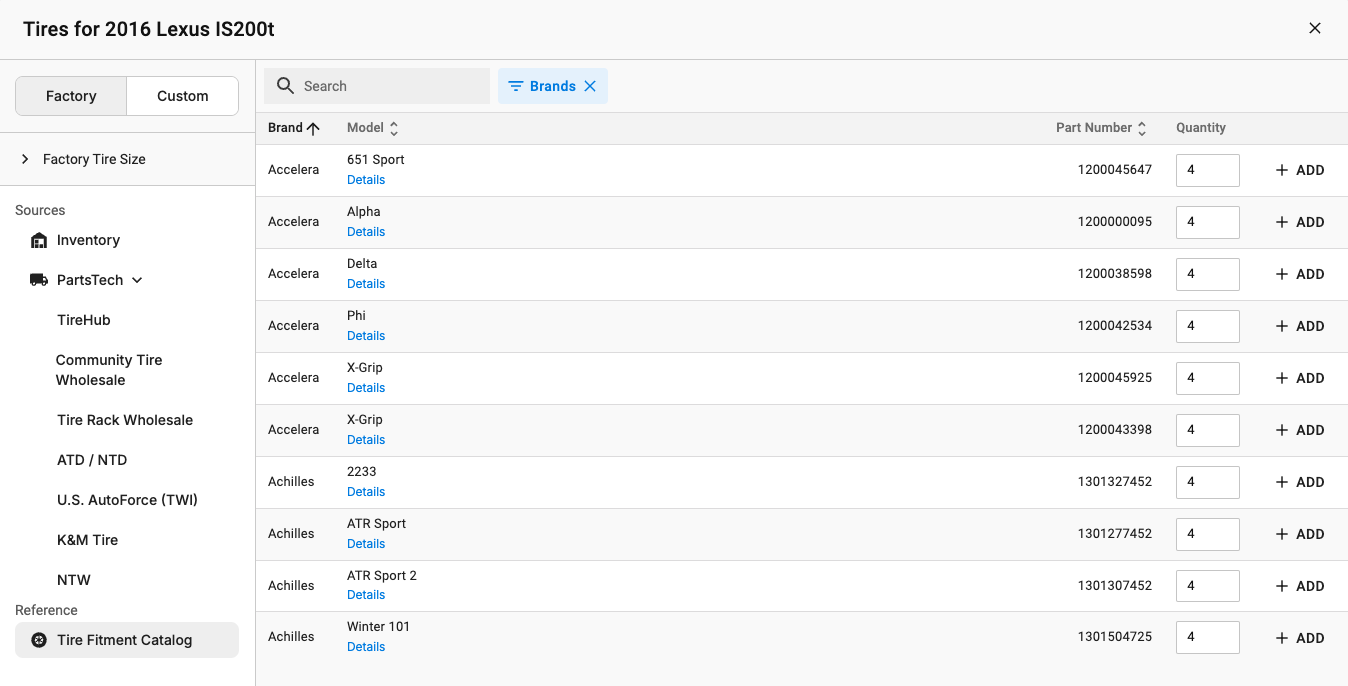Select the K&M Tire source

coord(87,540)
